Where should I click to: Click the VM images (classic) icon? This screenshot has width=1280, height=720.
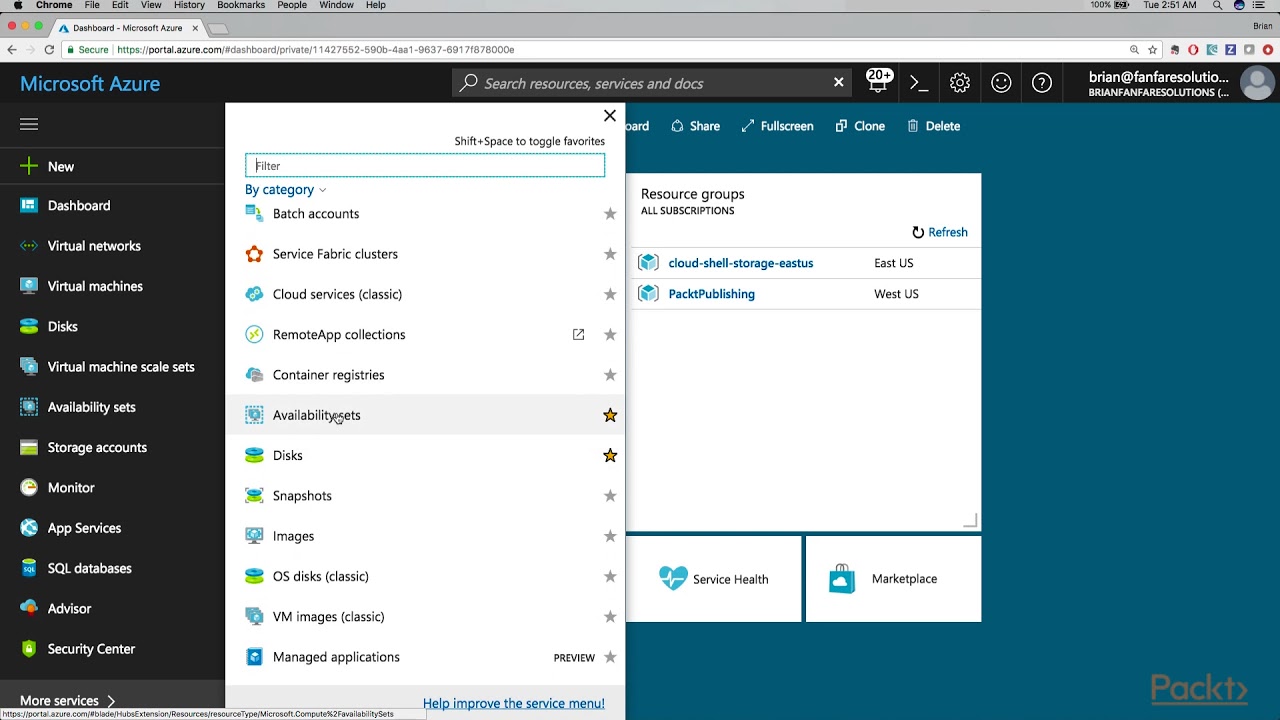[254, 617]
